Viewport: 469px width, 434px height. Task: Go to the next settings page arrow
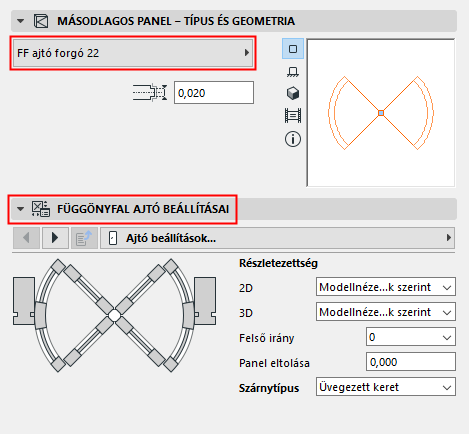(x=55, y=238)
